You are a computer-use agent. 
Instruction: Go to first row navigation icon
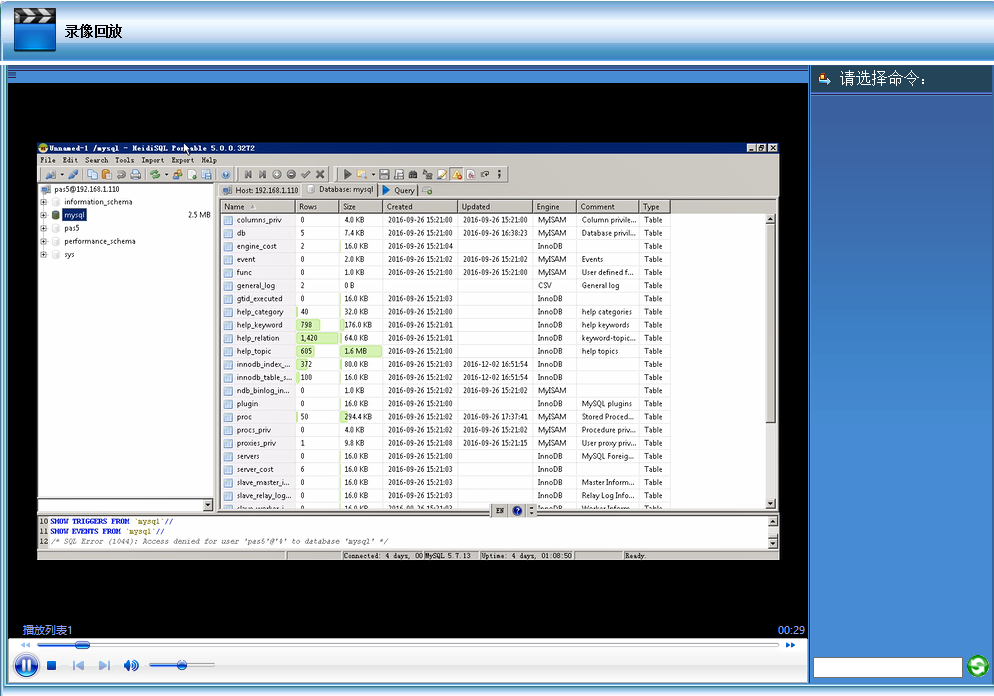point(248,174)
